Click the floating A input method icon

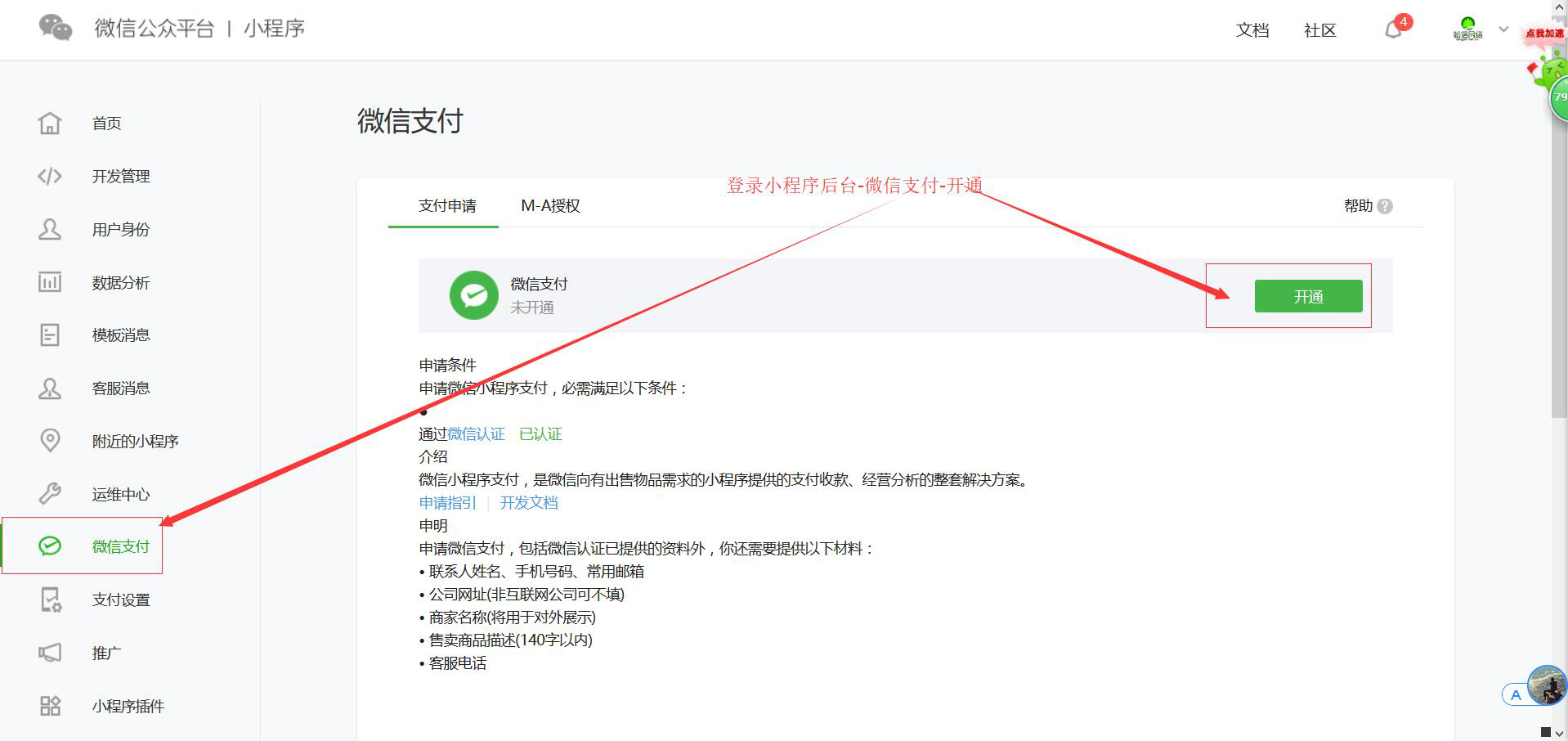1516,695
